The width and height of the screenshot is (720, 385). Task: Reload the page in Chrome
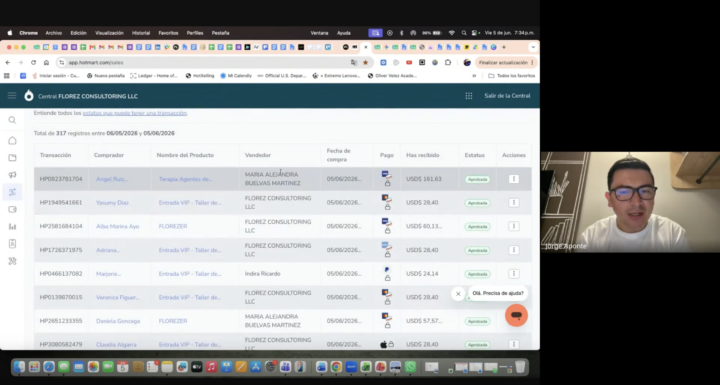click(x=34, y=62)
